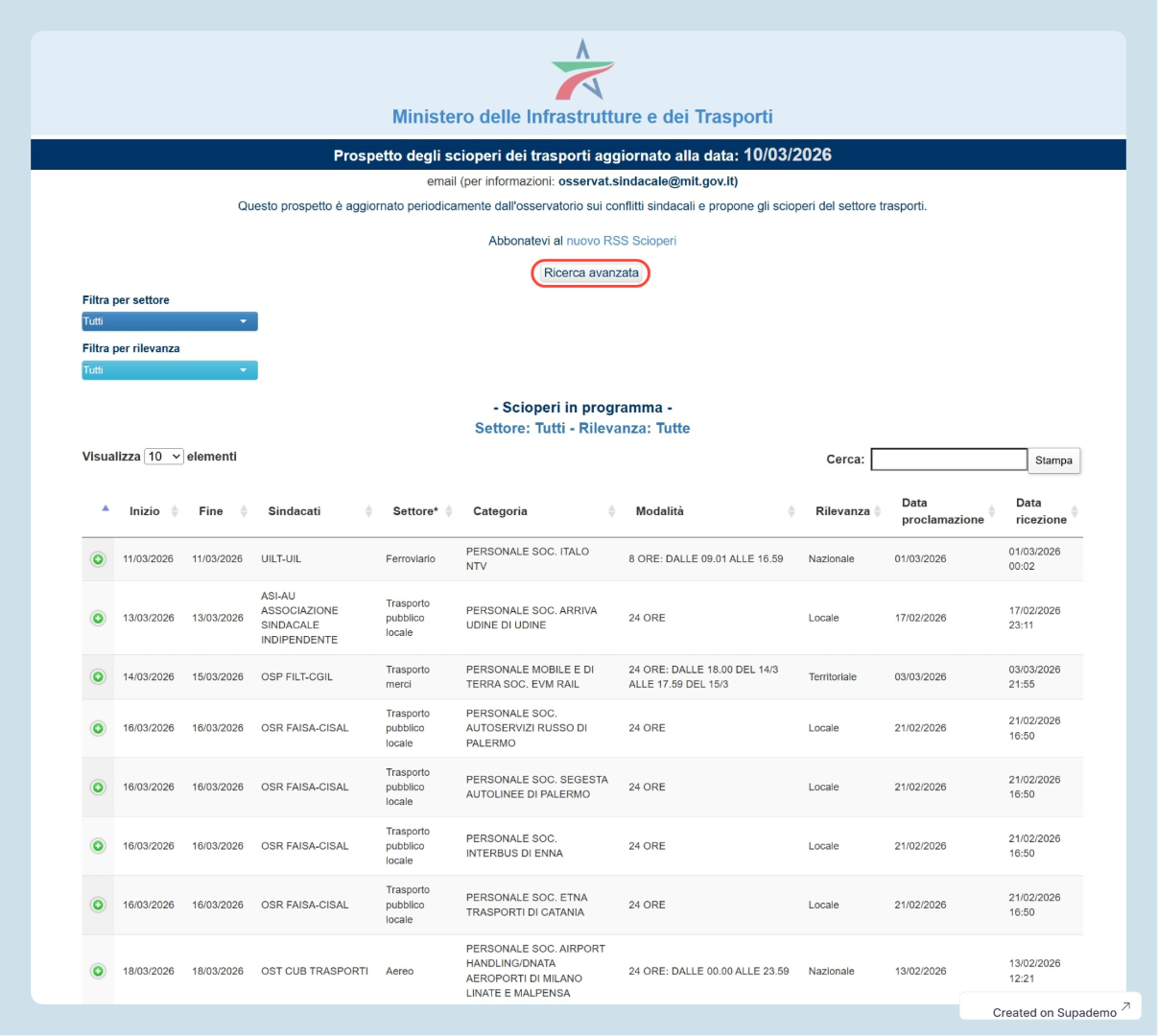
Task: Click the 17/02/2026 23:11 reception date cell
Action: click(1034, 618)
